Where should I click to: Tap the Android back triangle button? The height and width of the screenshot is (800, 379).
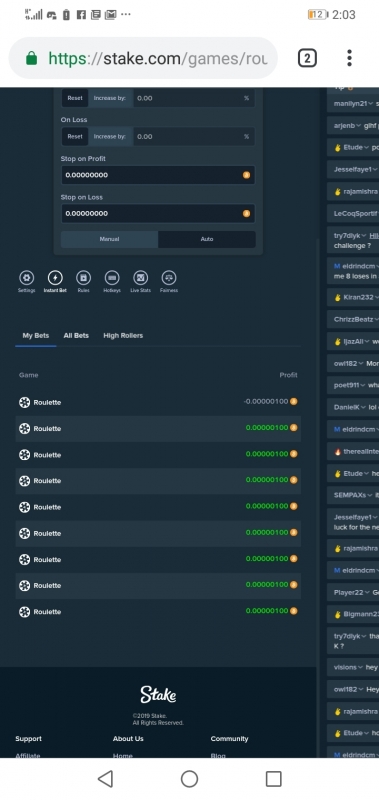105,779
